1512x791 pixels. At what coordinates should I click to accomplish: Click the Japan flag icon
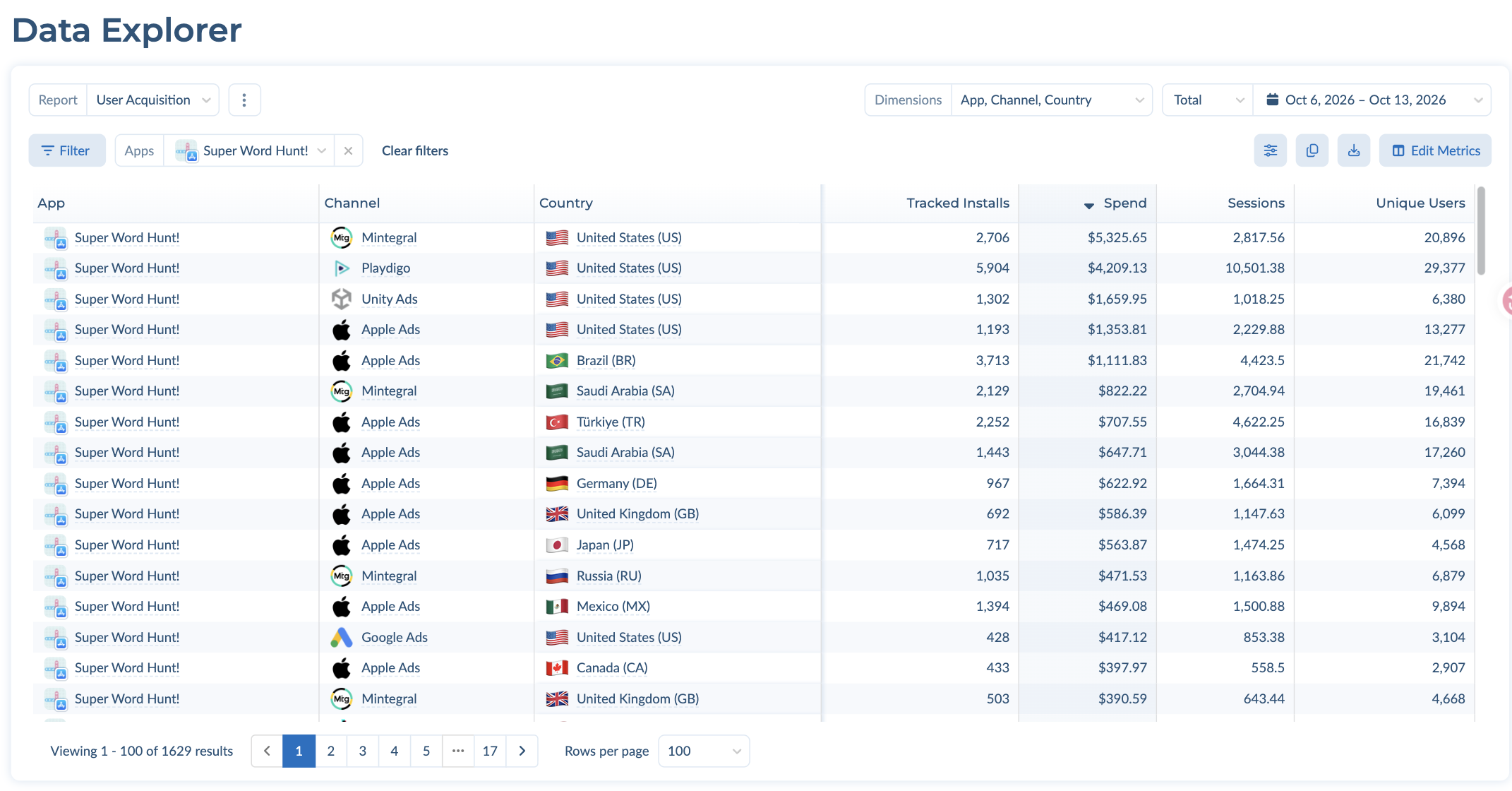[557, 545]
